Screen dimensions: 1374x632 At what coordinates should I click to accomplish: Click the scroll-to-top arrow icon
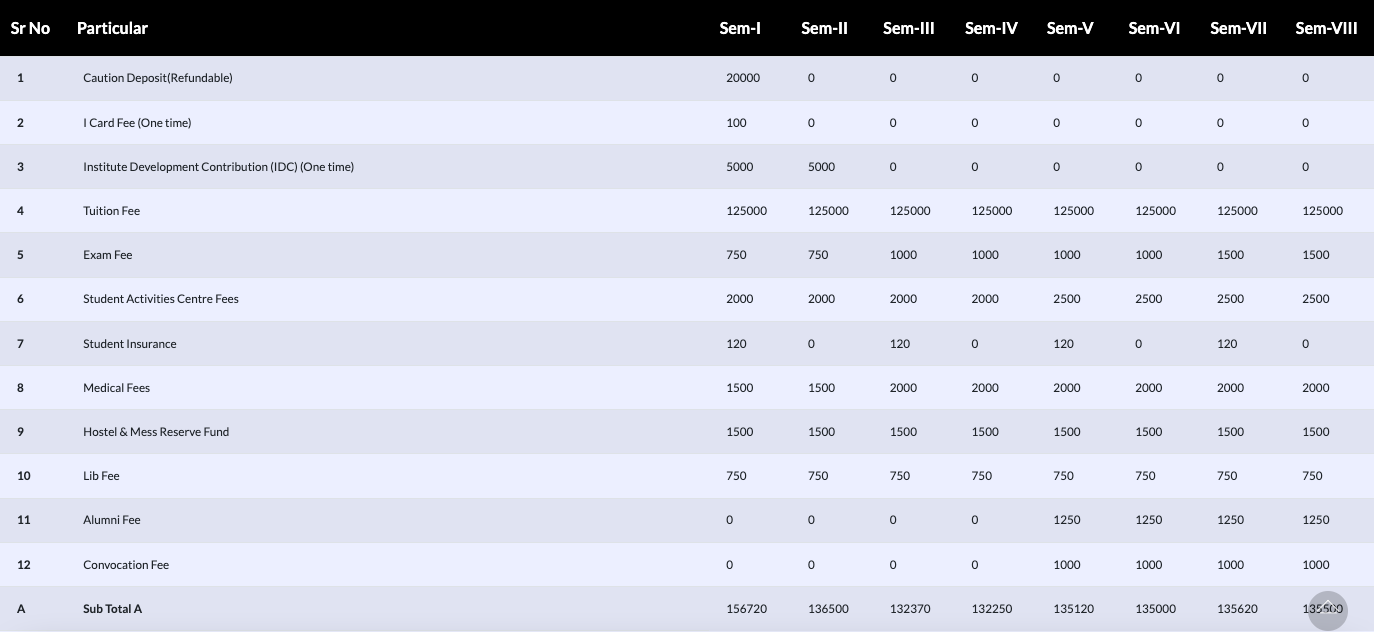pyautogui.click(x=1328, y=610)
